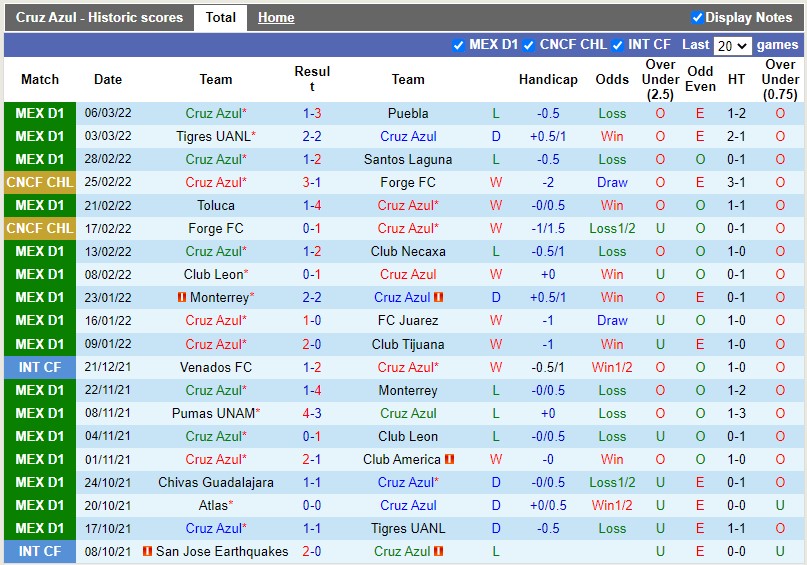Open the Santos Laguna team link

tap(408, 160)
